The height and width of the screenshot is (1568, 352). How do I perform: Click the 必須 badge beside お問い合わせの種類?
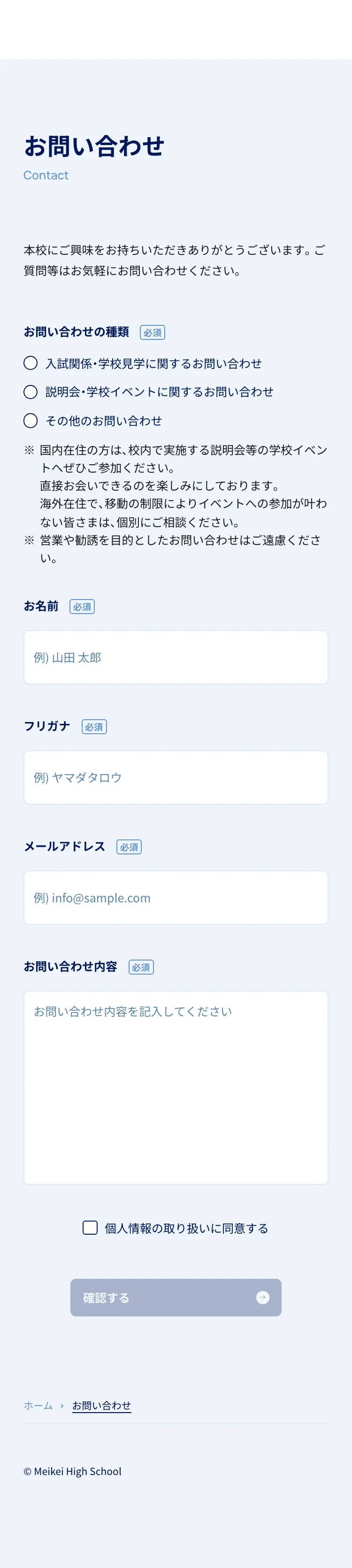coord(152,332)
